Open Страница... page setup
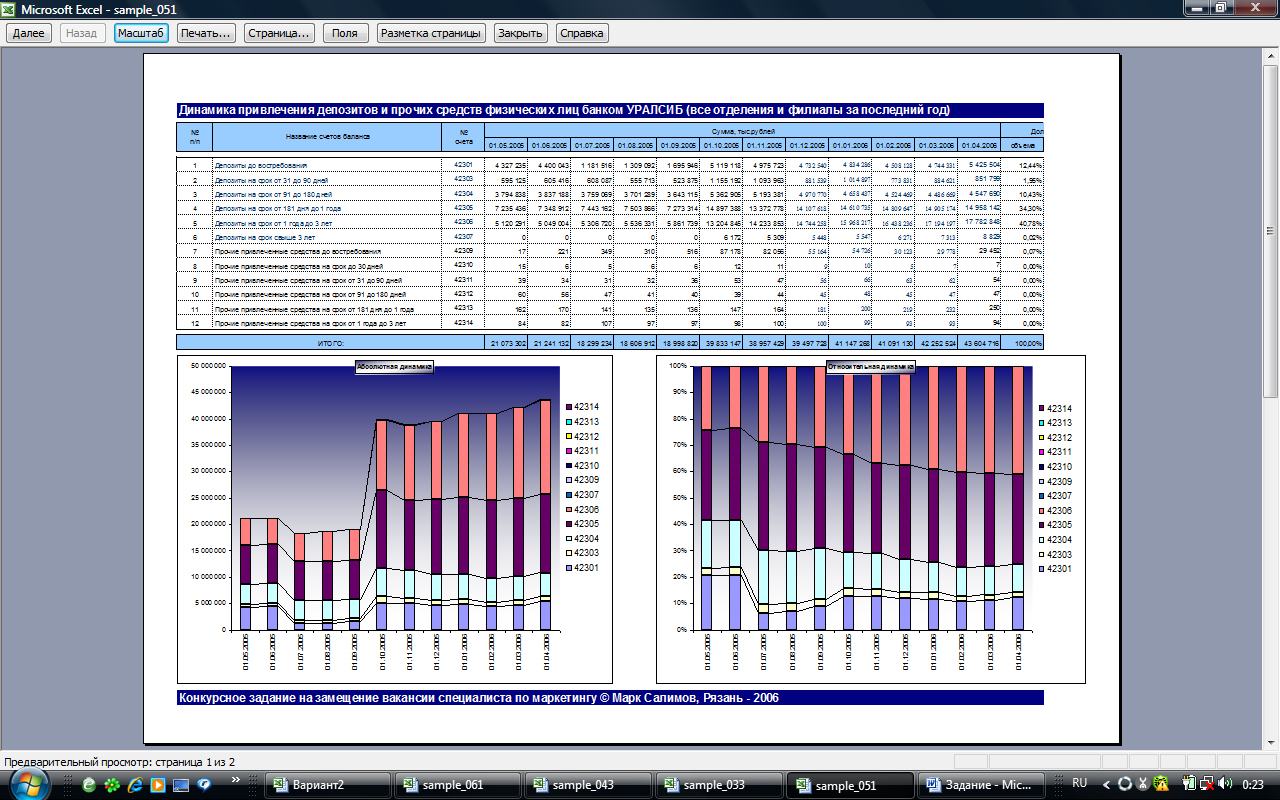The width and height of the screenshot is (1280, 800). [x=279, y=33]
